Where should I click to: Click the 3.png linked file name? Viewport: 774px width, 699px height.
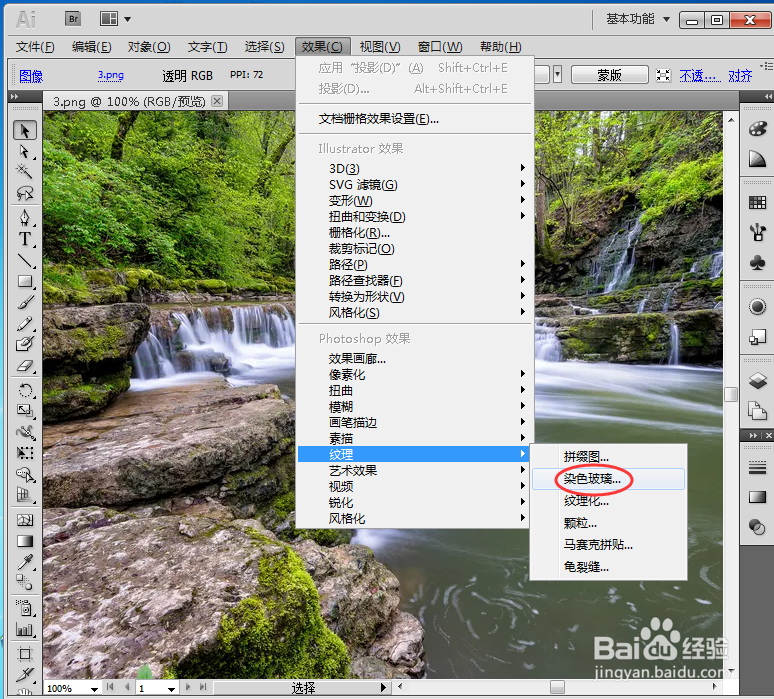pyautogui.click(x=111, y=75)
